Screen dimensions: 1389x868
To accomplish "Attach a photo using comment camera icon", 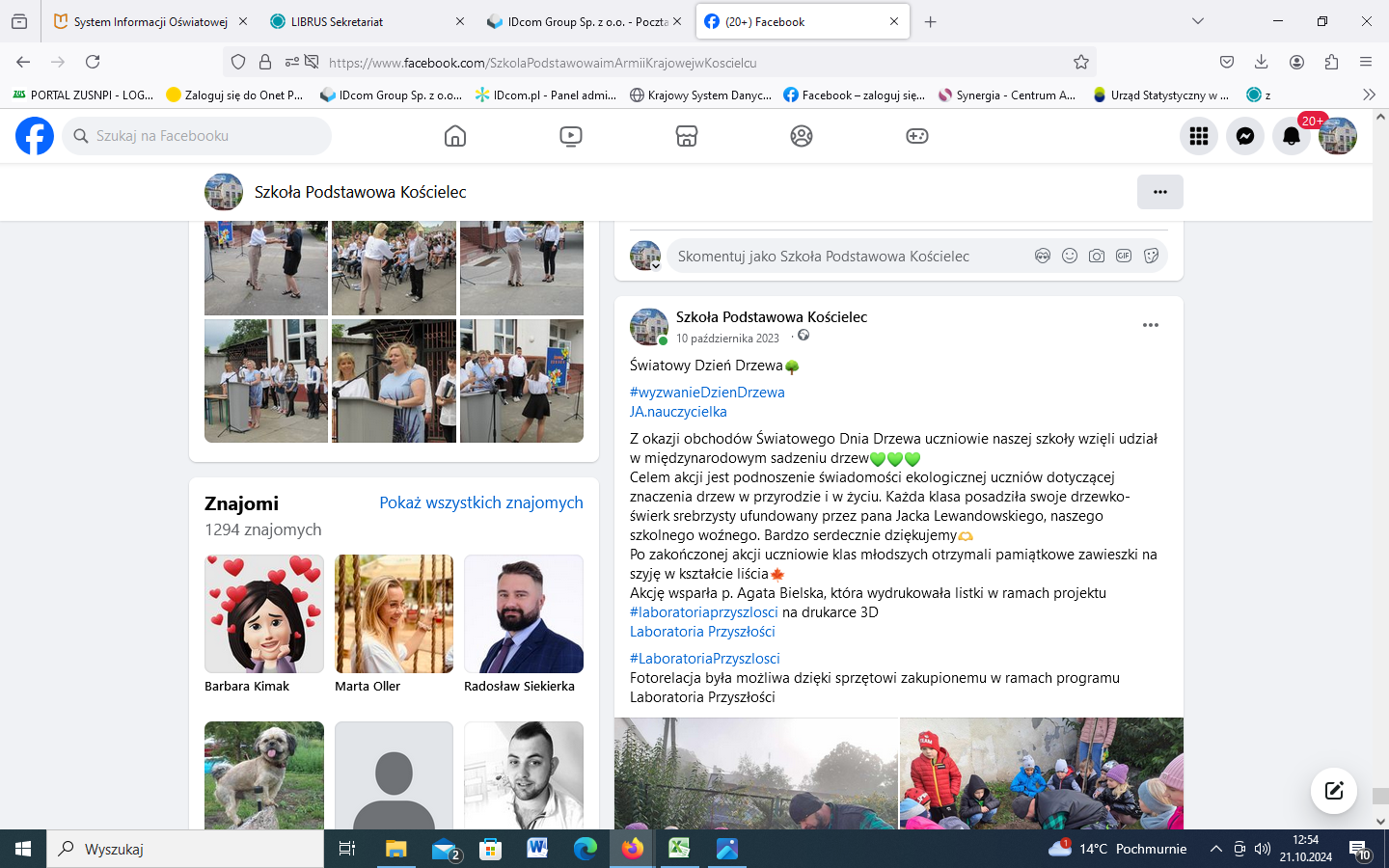I will (x=1097, y=256).
